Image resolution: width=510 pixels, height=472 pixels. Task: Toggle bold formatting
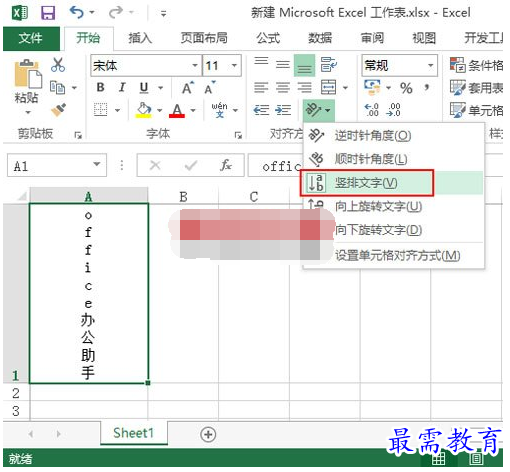coord(100,88)
